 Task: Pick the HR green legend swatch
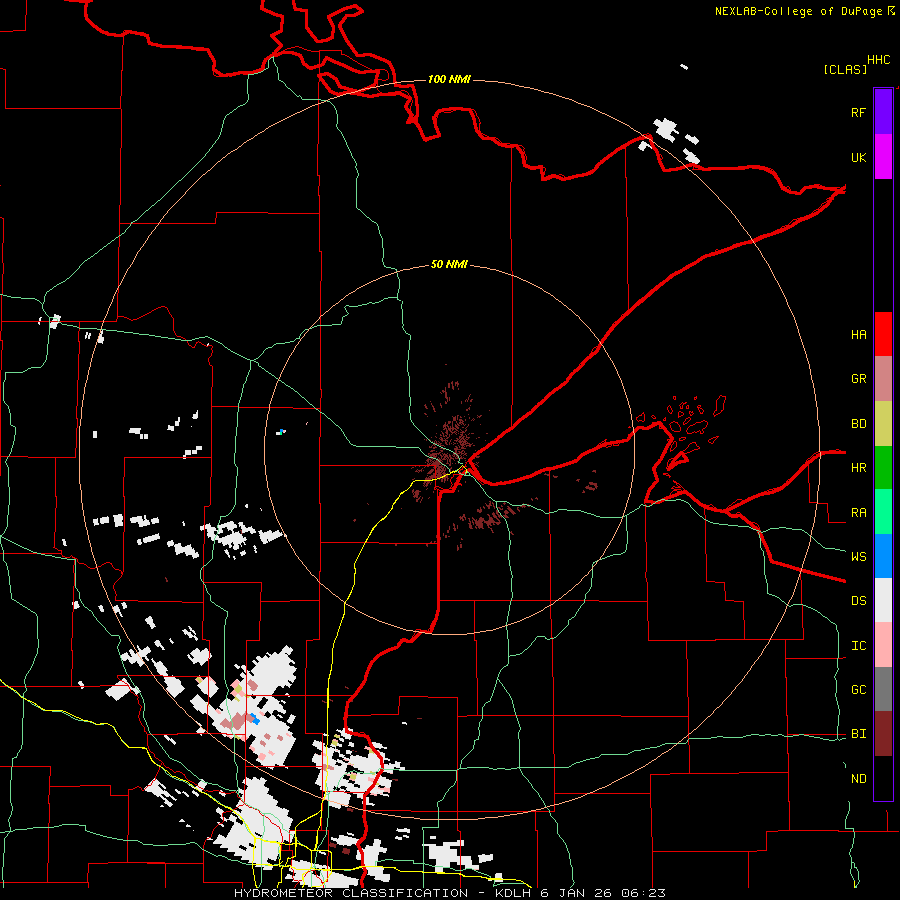pos(883,468)
